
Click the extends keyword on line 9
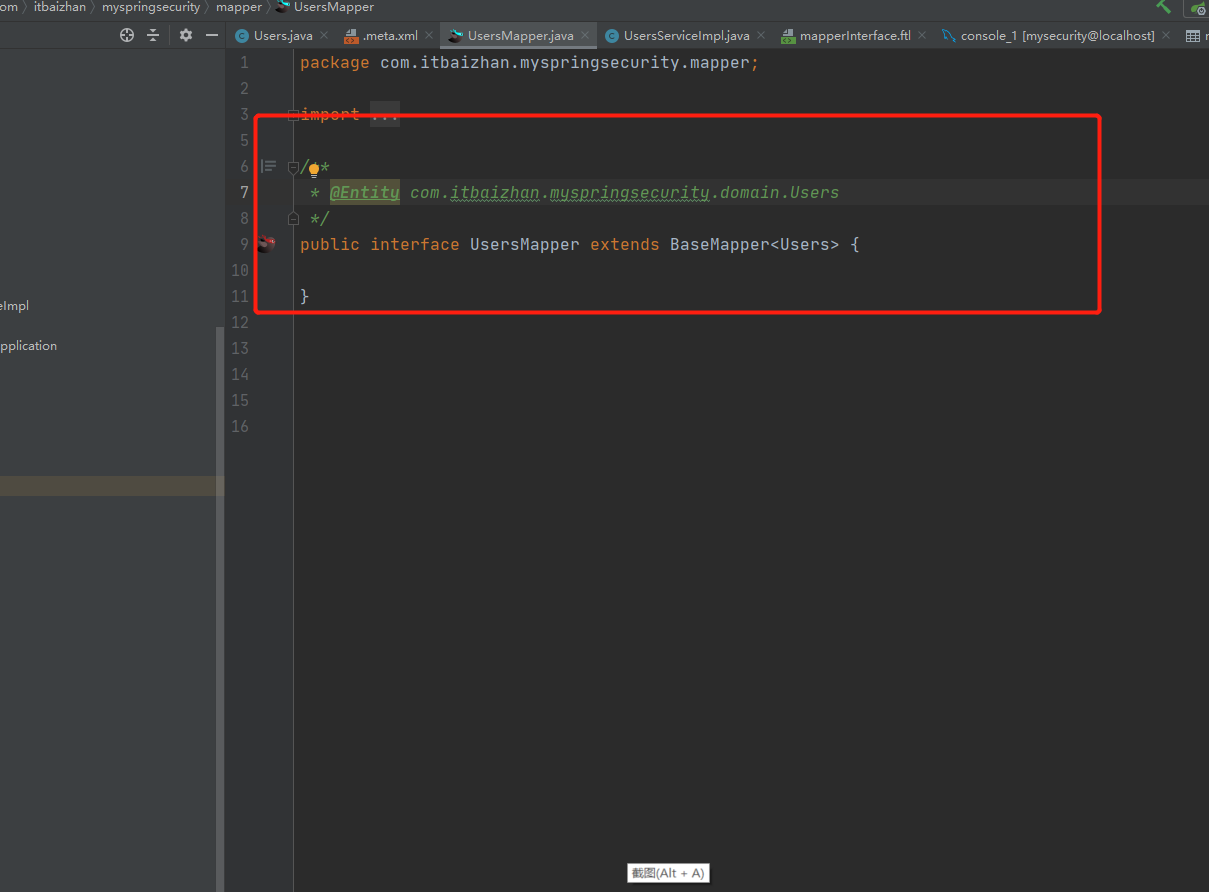click(625, 244)
